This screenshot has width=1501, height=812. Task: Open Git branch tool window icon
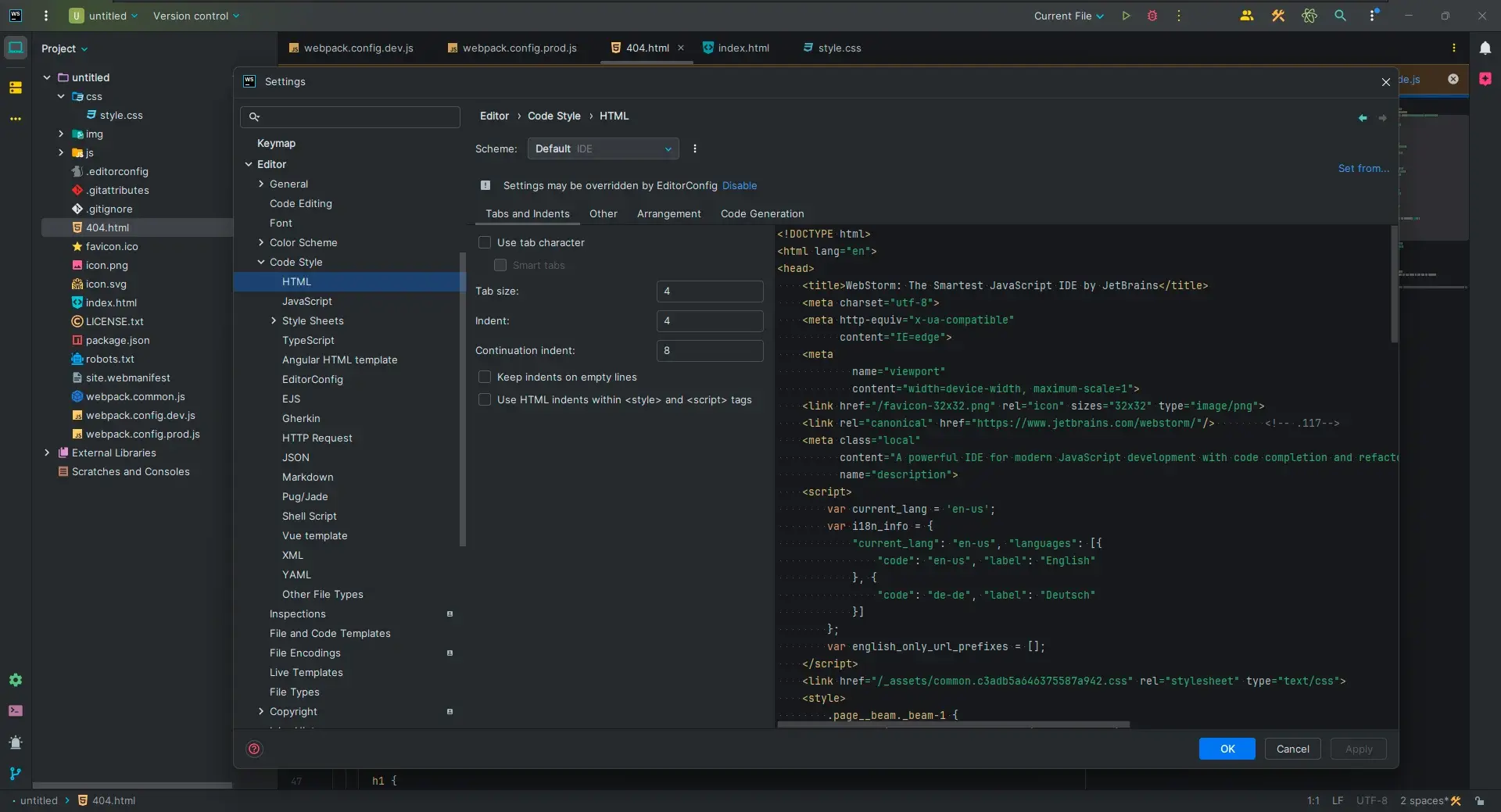click(16, 773)
